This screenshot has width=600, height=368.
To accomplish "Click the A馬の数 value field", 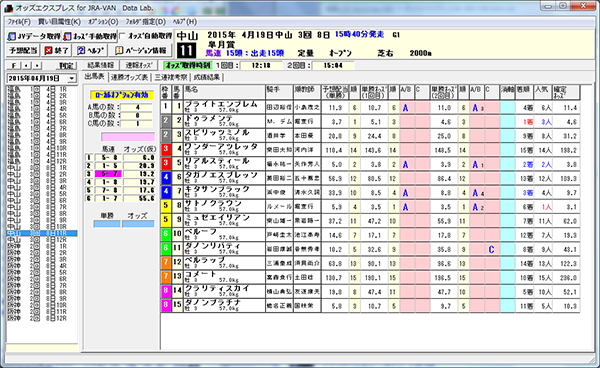I will point(137,107).
